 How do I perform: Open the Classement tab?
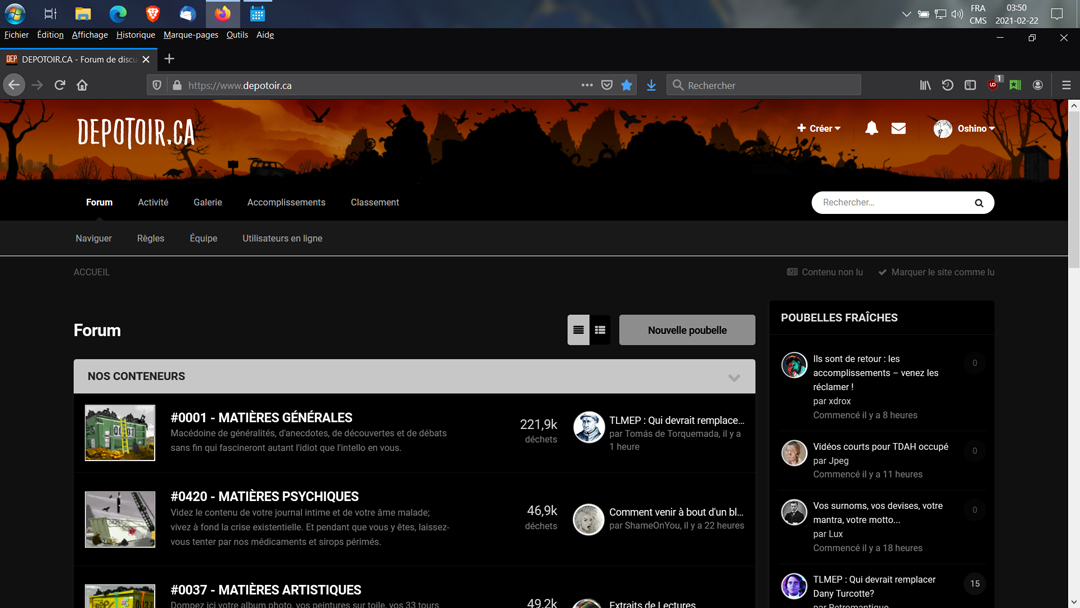375,202
